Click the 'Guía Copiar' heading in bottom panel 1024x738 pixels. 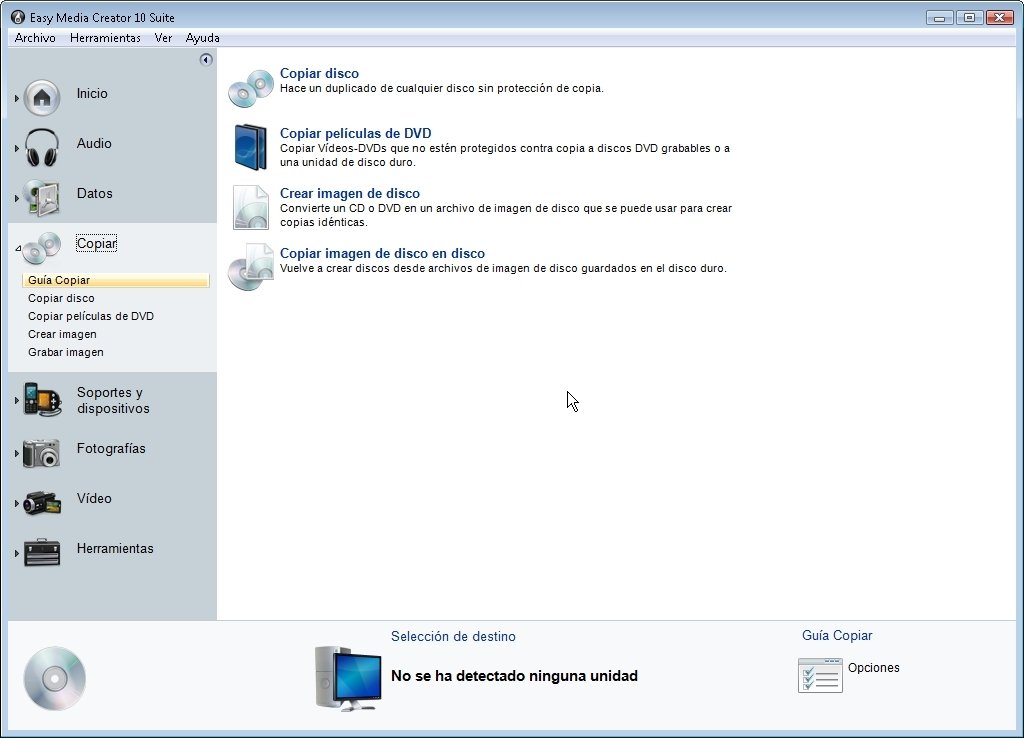coord(837,635)
